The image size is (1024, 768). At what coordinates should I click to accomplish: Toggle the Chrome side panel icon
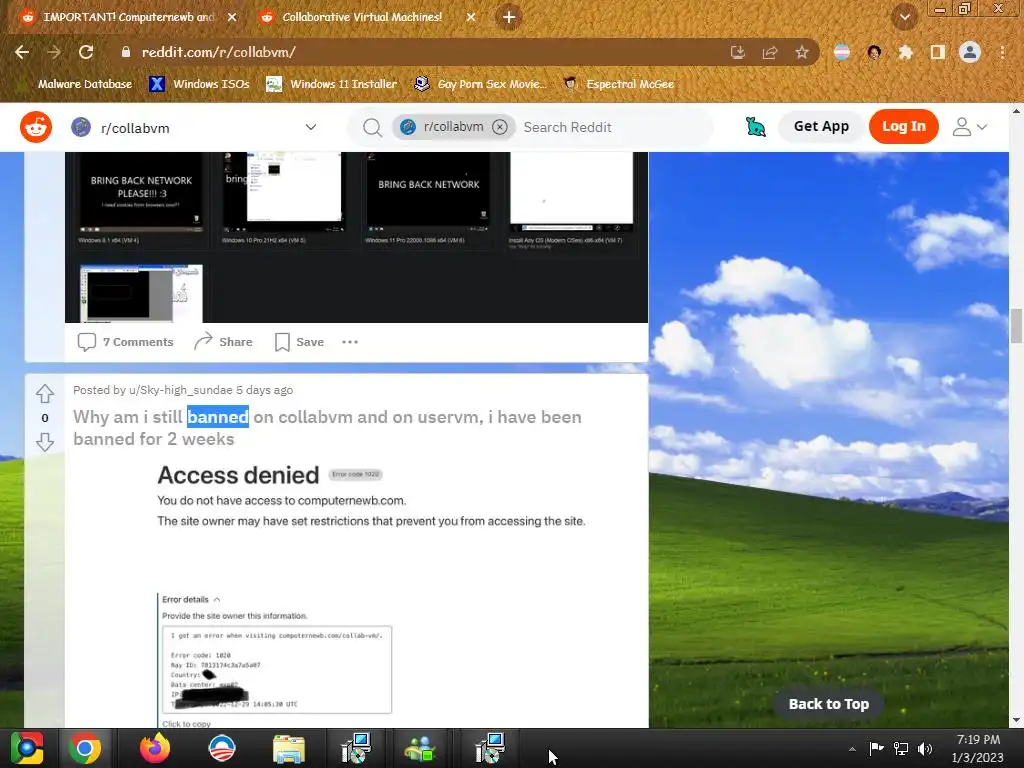click(x=937, y=52)
